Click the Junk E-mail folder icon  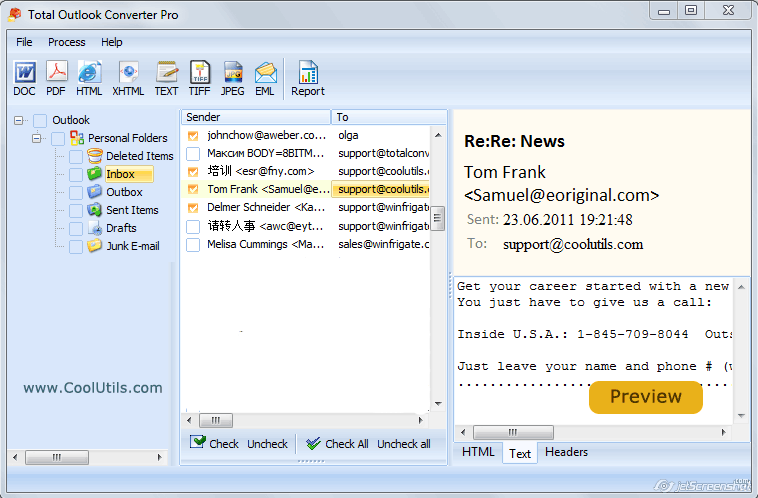pyautogui.click(x=95, y=246)
